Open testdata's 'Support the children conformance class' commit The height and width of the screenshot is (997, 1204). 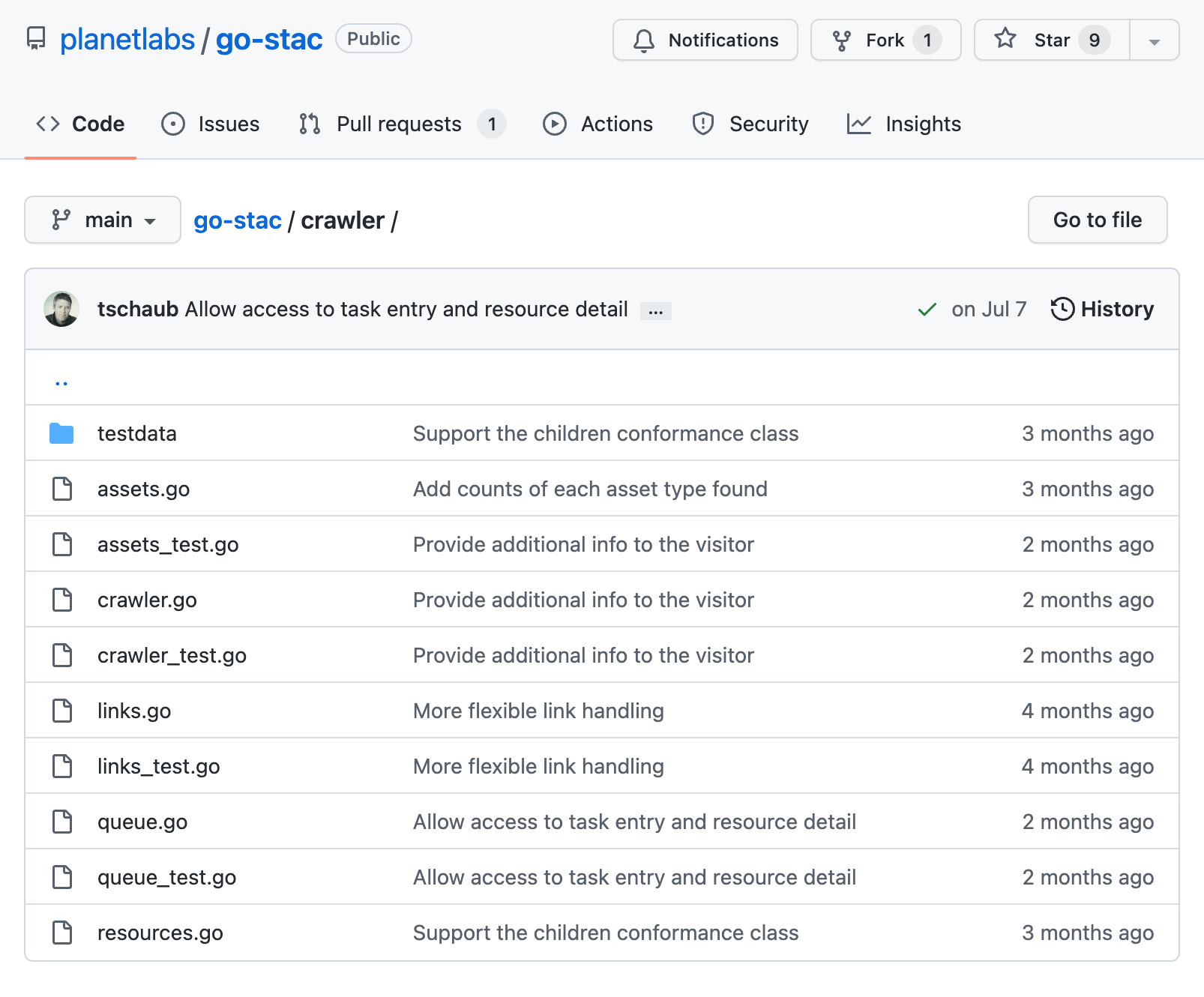tap(606, 433)
